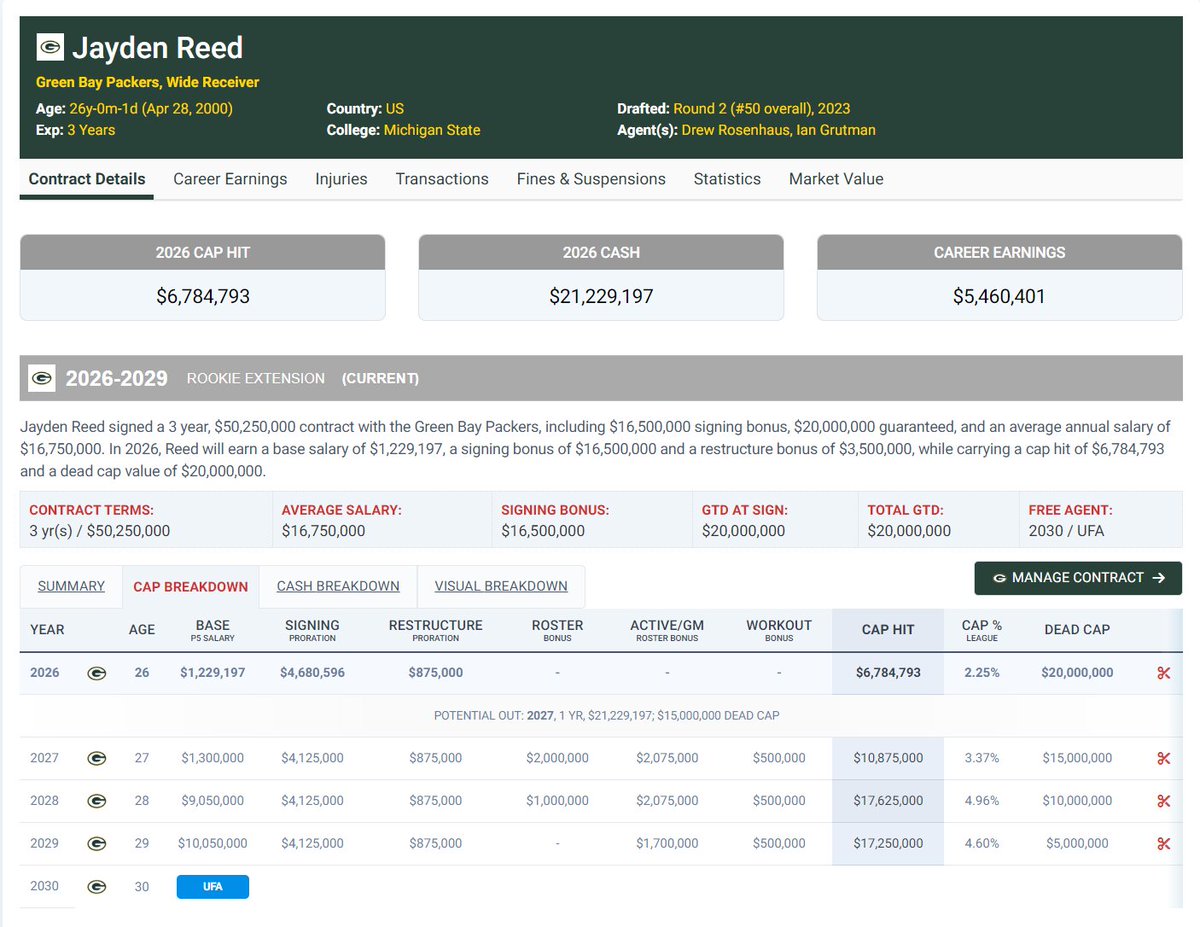Go to the Transactions tab

[442, 179]
